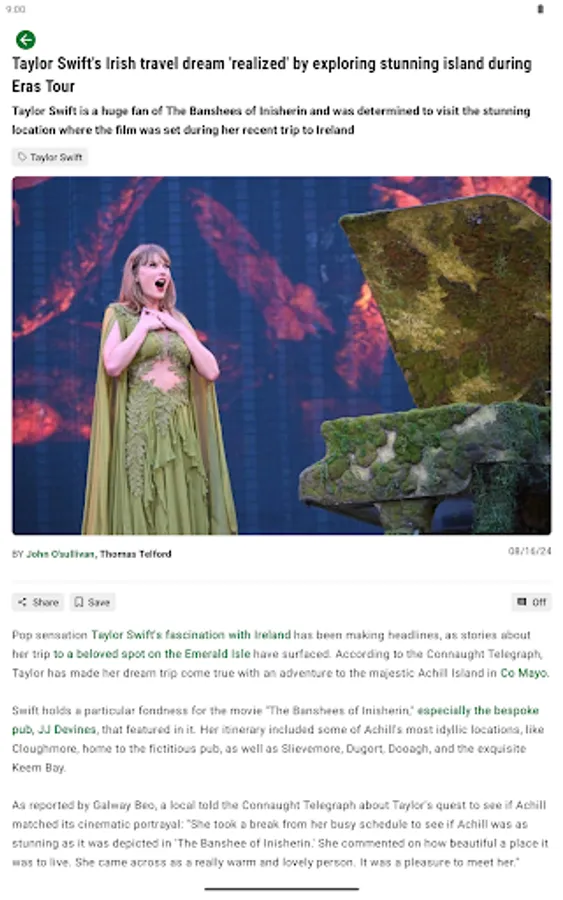Tap the battery icon in status bar

540,9
